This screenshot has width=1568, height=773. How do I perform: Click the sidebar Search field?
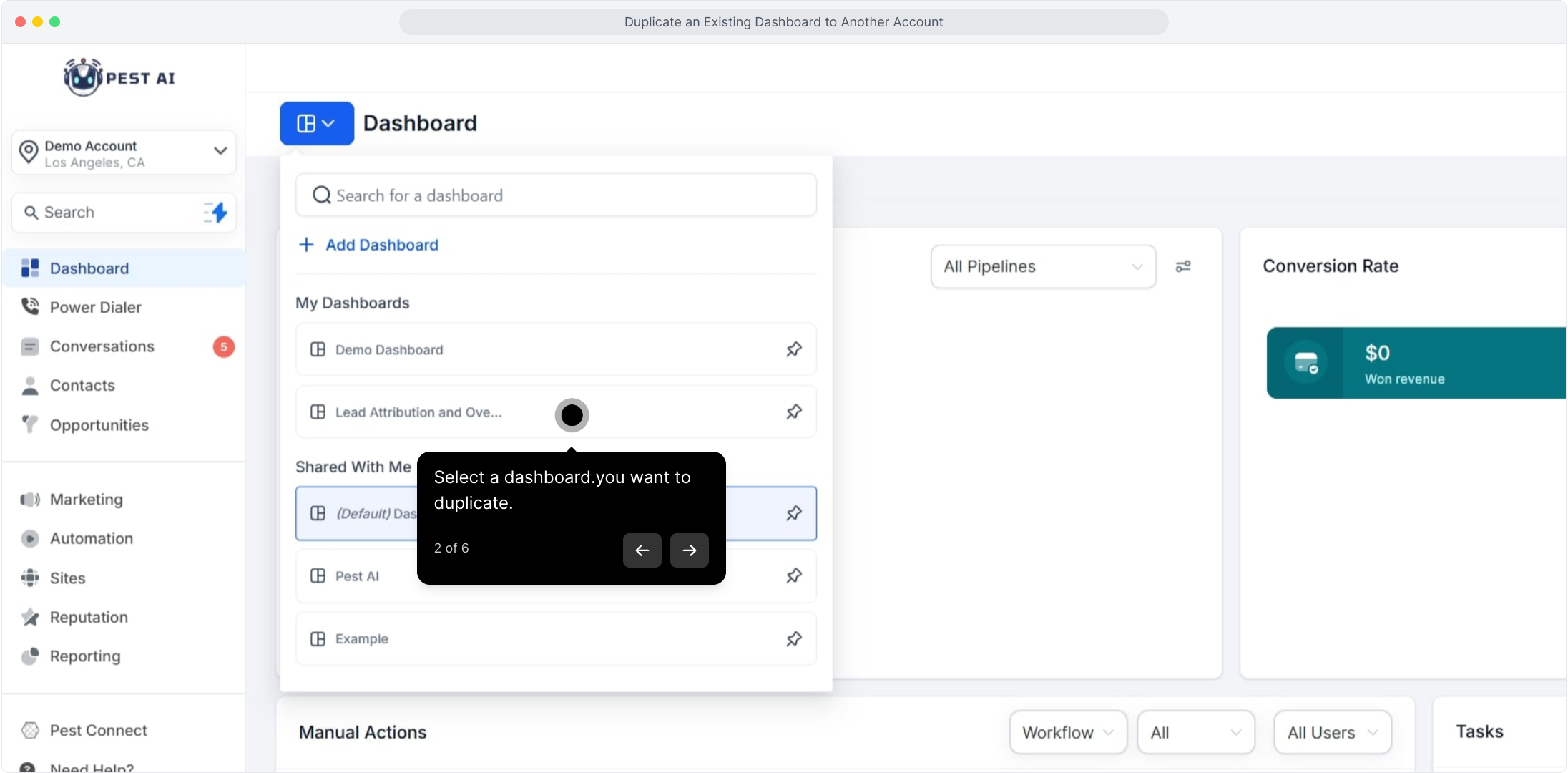(x=124, y=213)
